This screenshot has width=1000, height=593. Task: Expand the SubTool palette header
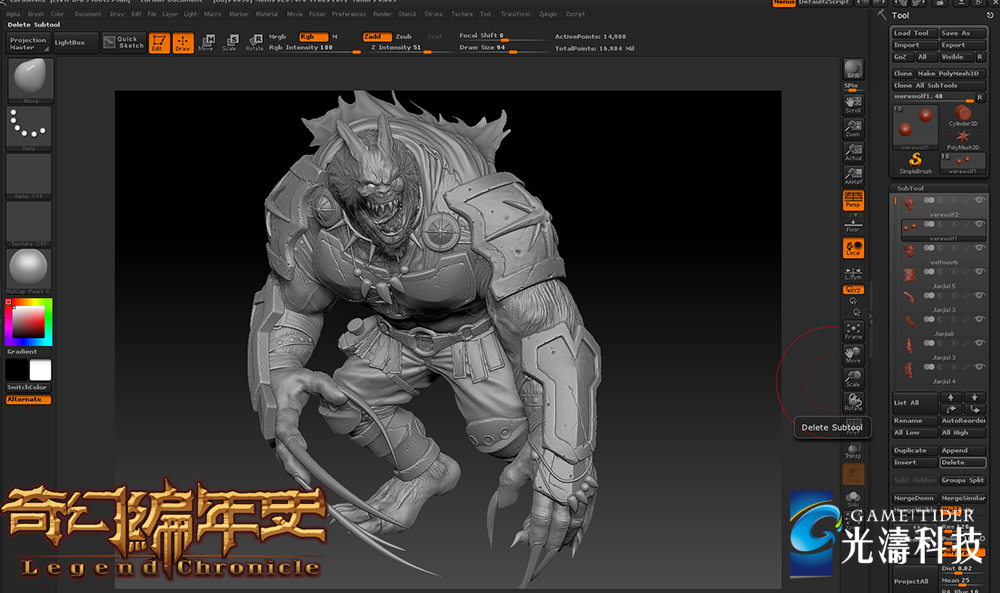pos(910,188)
